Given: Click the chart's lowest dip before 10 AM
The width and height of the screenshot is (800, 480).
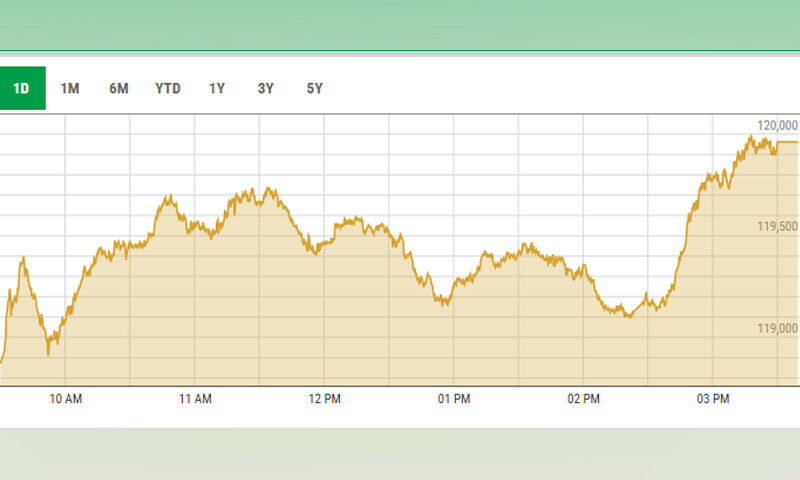Looking at the screenshot, I should pos(49,352).
